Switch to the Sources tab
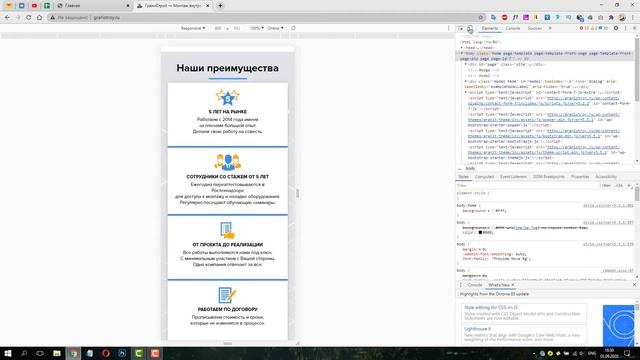This screenshot has width=640, height=360. click(534, 28)
